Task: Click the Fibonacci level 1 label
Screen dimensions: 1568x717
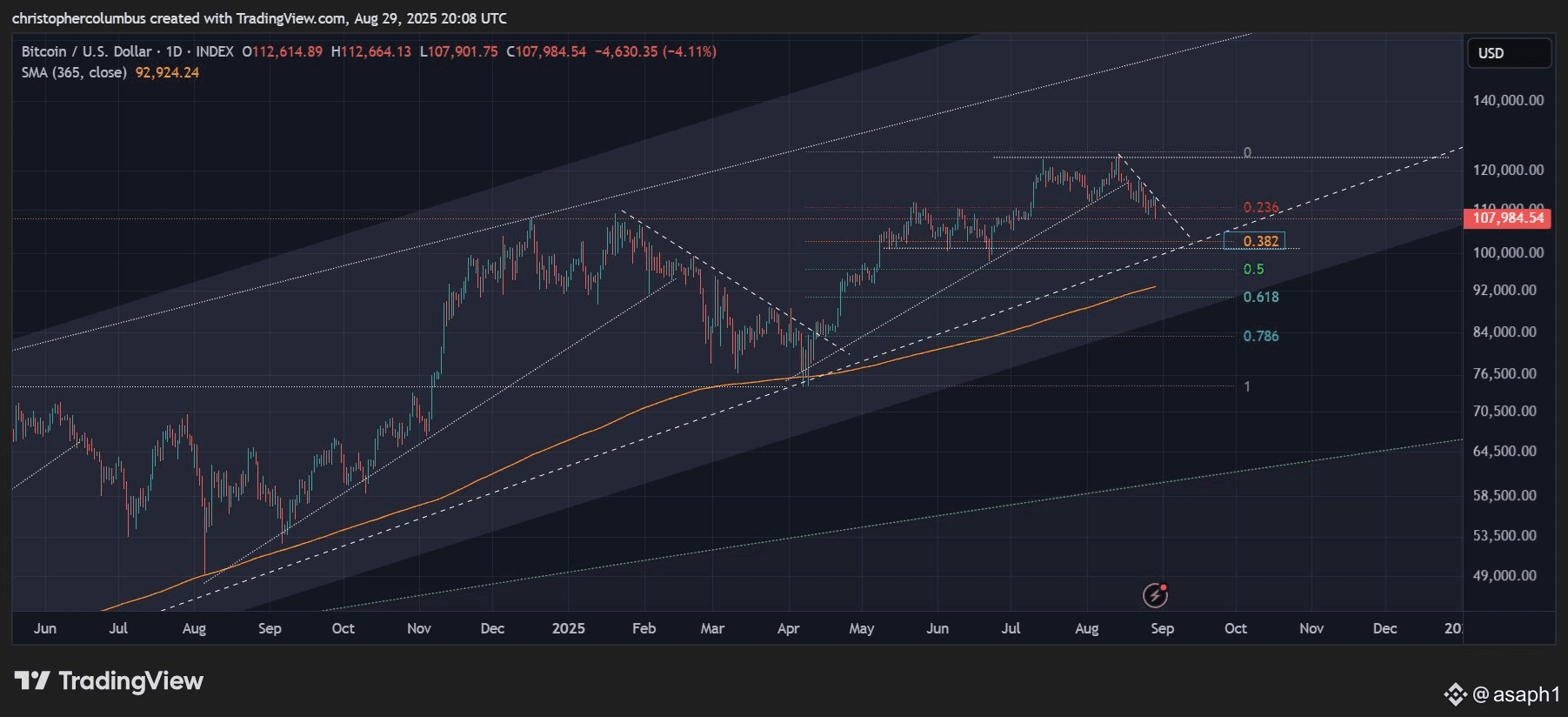Action: pos(1247,386)
